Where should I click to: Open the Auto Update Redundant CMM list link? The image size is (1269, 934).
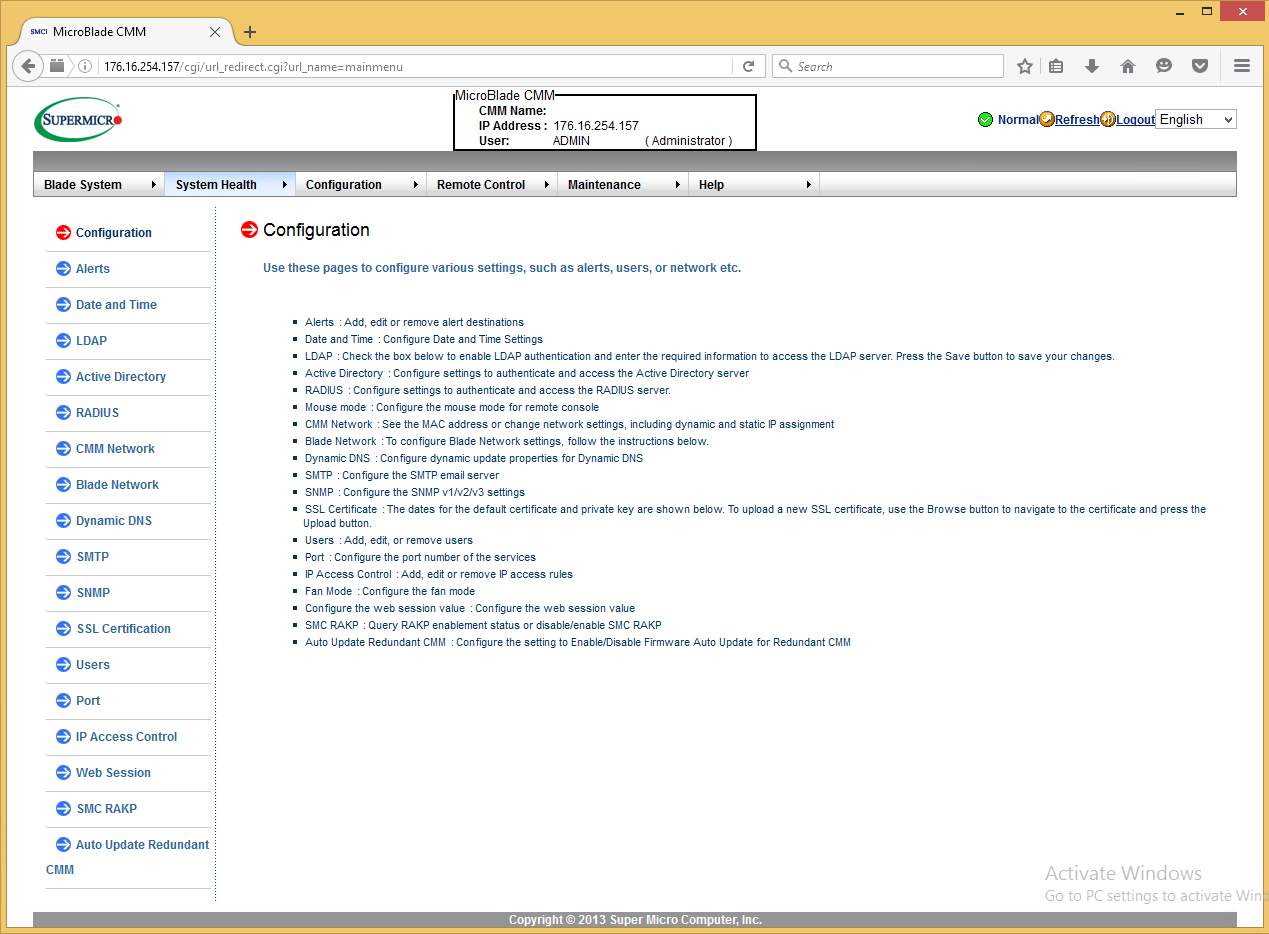[x=375, y=642]
